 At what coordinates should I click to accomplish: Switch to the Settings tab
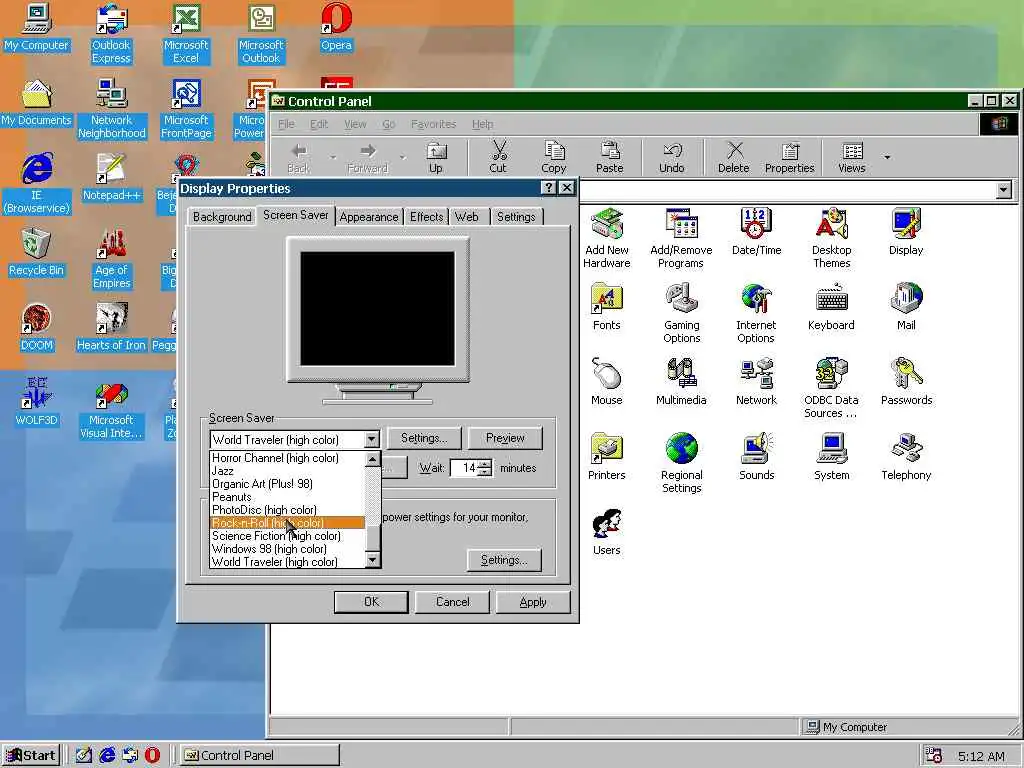[516, 217]
